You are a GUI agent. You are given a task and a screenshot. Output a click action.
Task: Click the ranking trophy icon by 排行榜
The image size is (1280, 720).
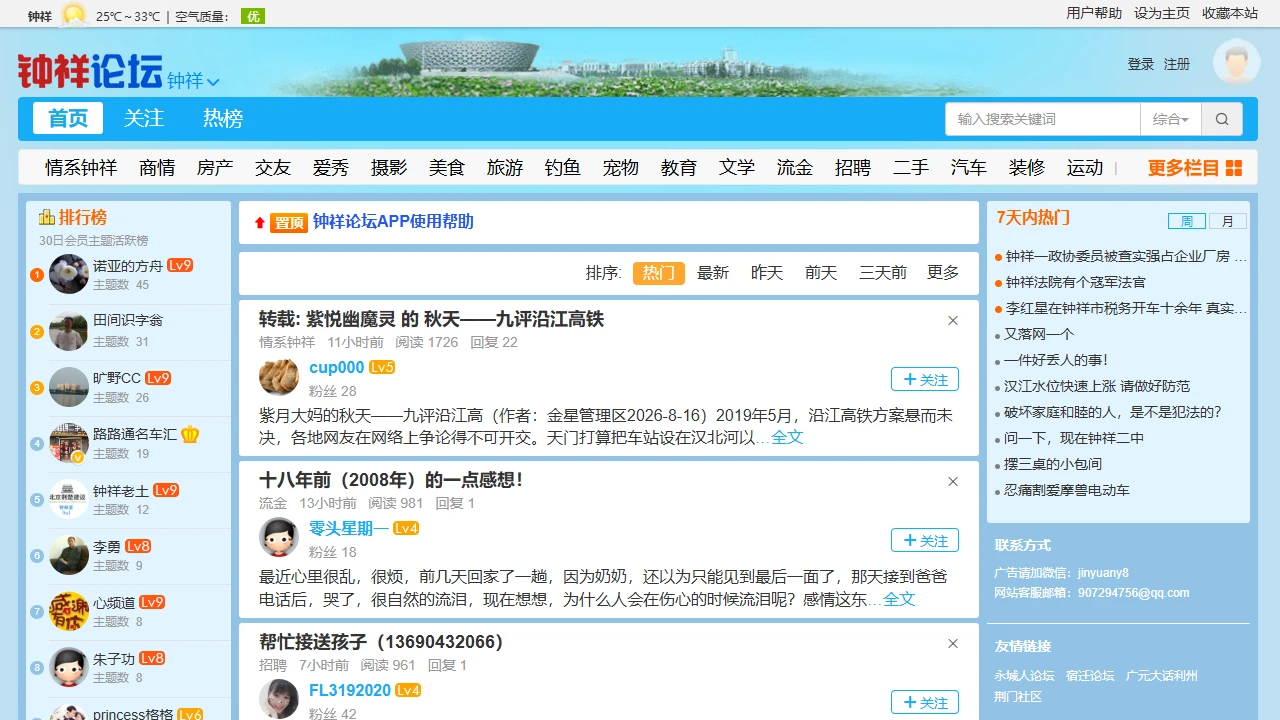46,217
